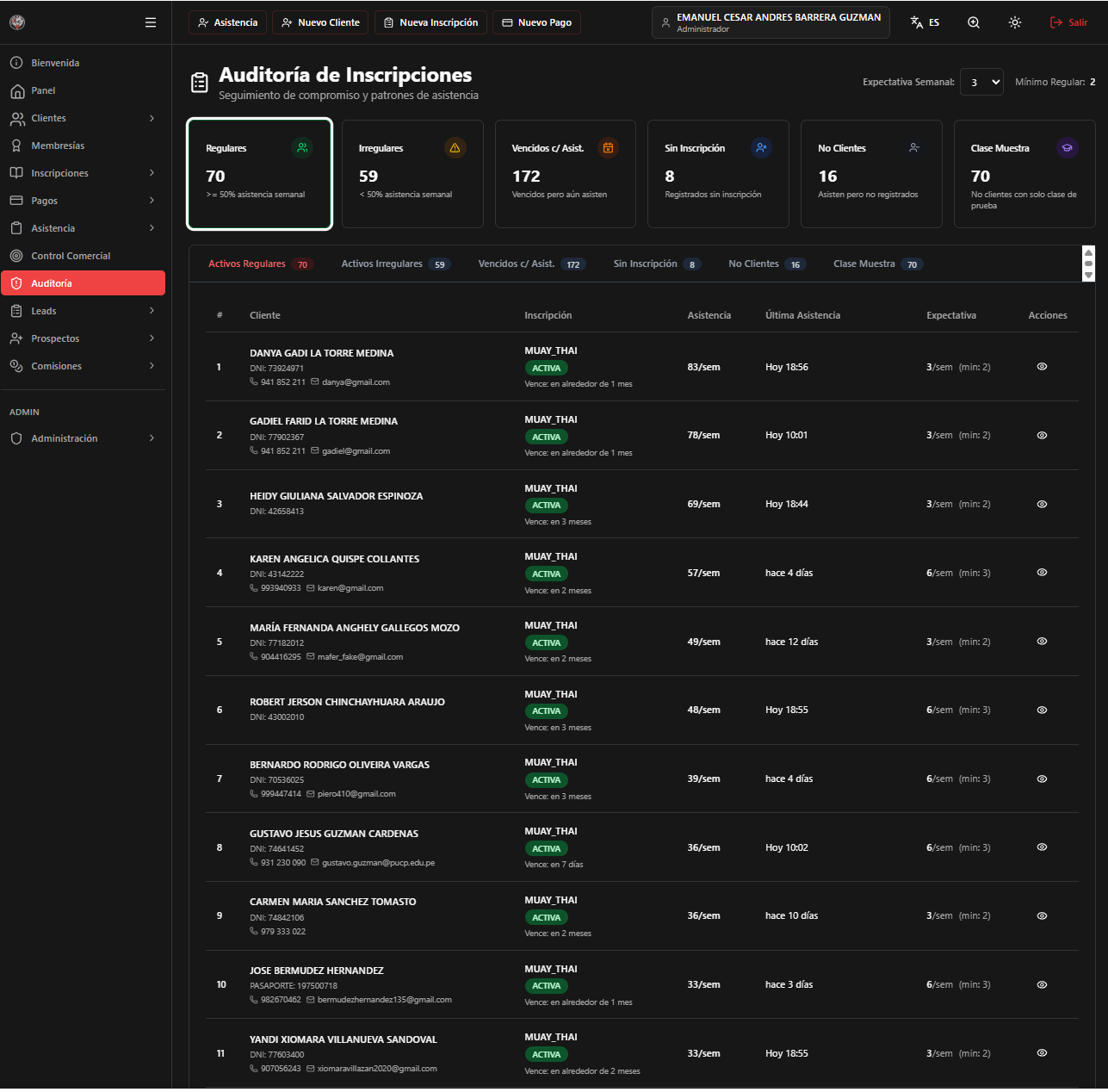Click the Clase Muestra graduation cap icon

coord(1067,148)
